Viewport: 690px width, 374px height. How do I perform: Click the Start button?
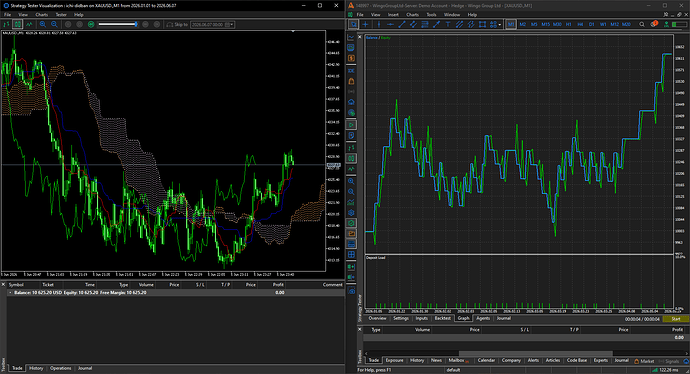[x=676, y=319]
